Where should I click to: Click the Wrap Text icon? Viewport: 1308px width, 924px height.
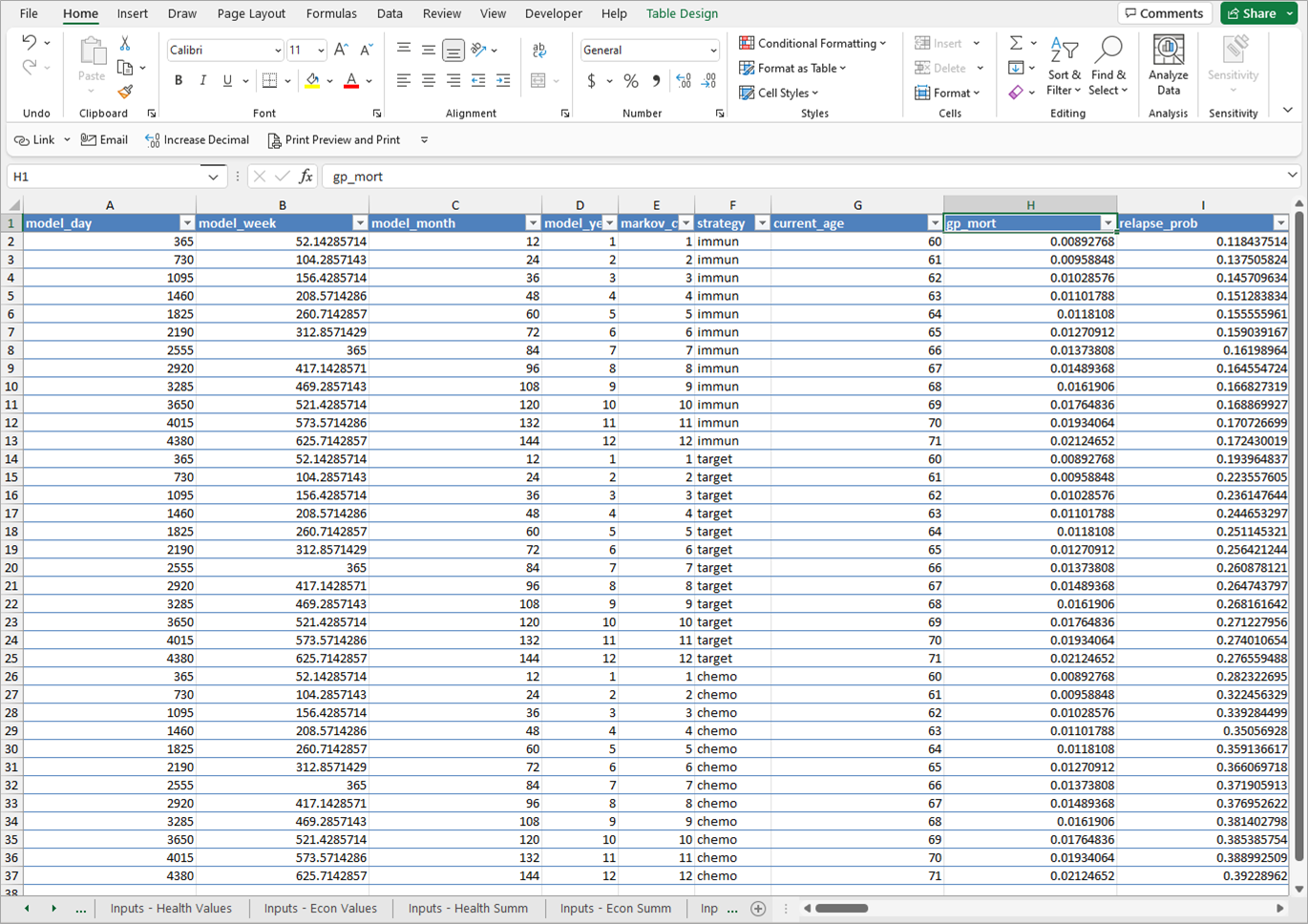[x=539, y=50]
